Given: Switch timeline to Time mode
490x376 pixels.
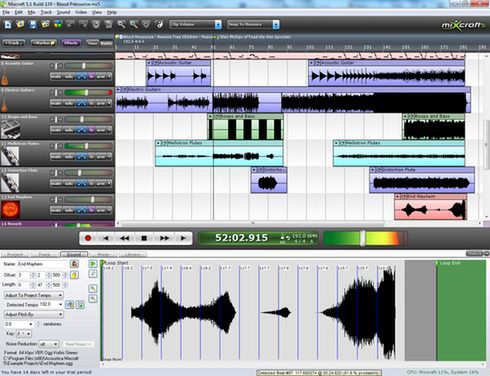Looking at the screenshot, I should click(x=92, y=43).
